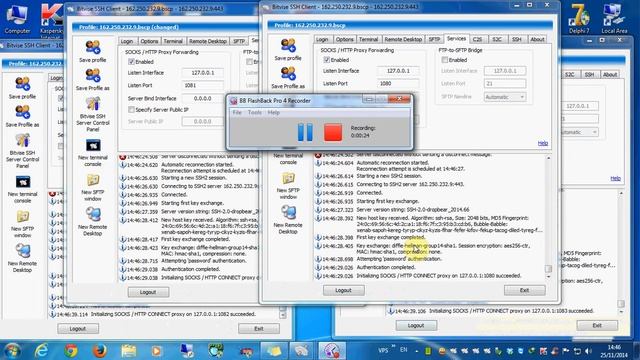The image size is (640, 360).
Task: Click Logout button in port 1080 window
Action: [344, 290]
